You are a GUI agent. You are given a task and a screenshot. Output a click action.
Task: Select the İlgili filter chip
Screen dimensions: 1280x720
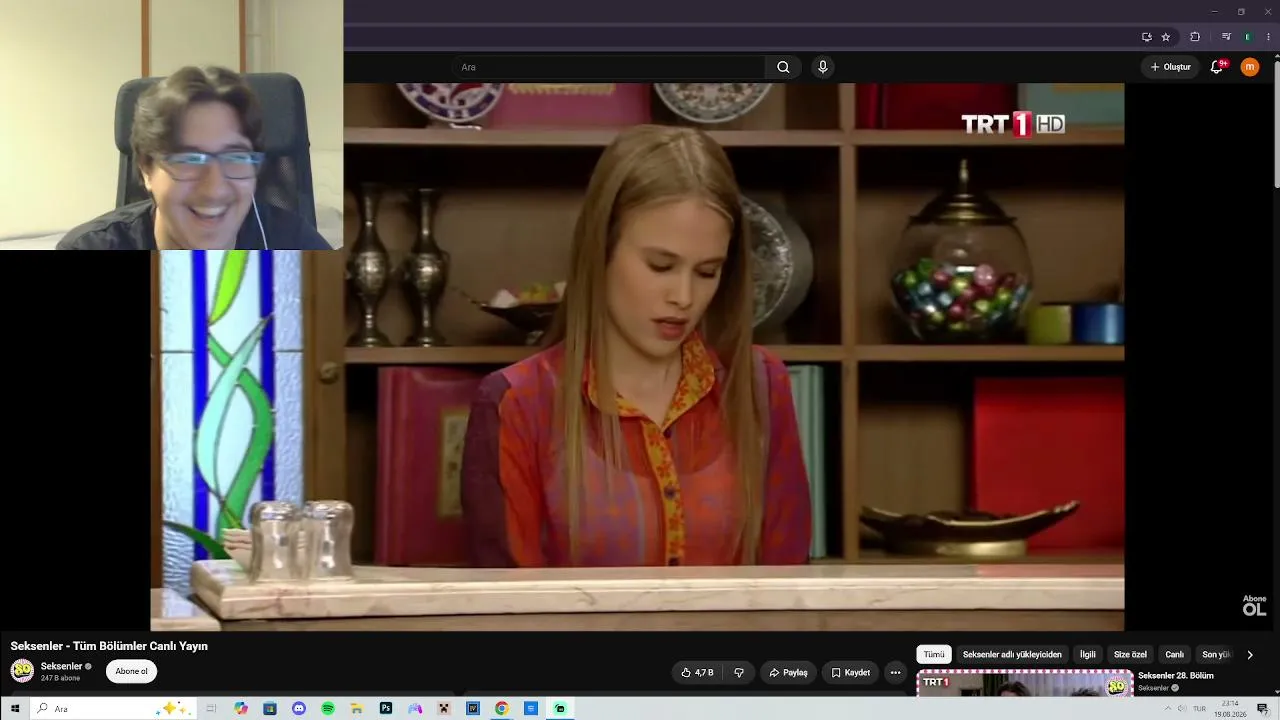[x=1087, y=655]
